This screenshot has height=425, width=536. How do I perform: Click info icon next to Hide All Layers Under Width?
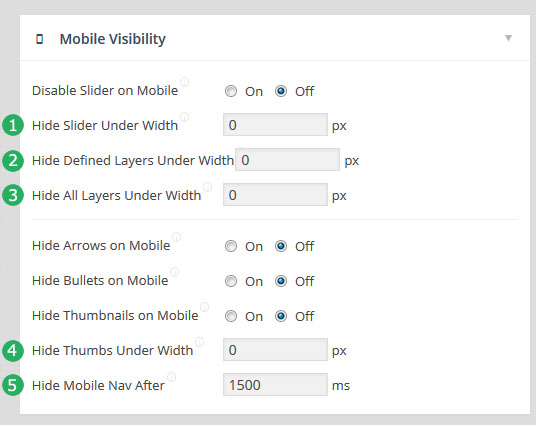pyautogui.click(x=207, y=187)
